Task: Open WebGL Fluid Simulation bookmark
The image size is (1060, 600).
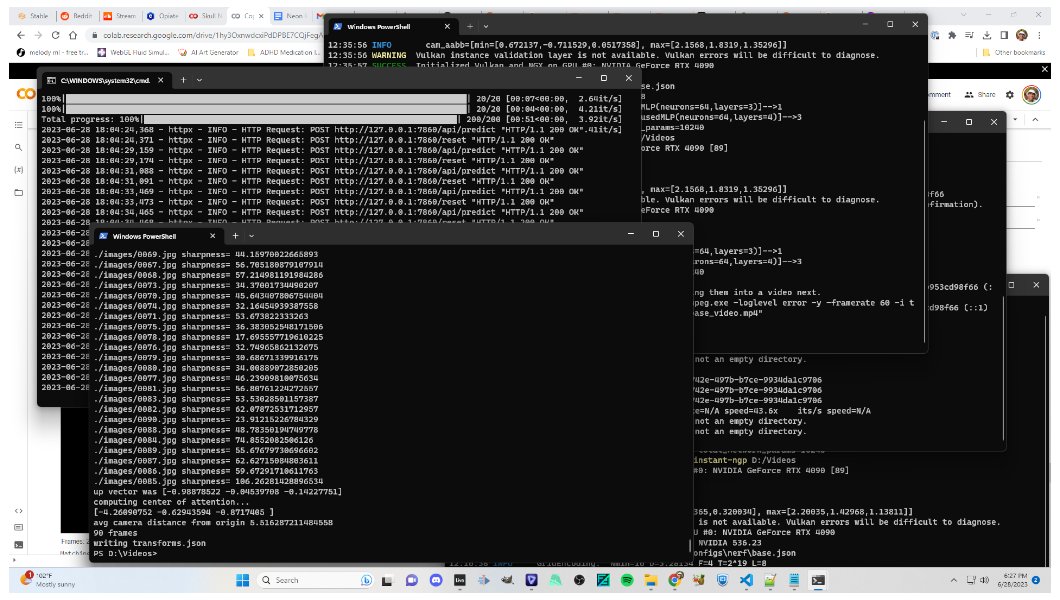Action: (x=132, y=52)
